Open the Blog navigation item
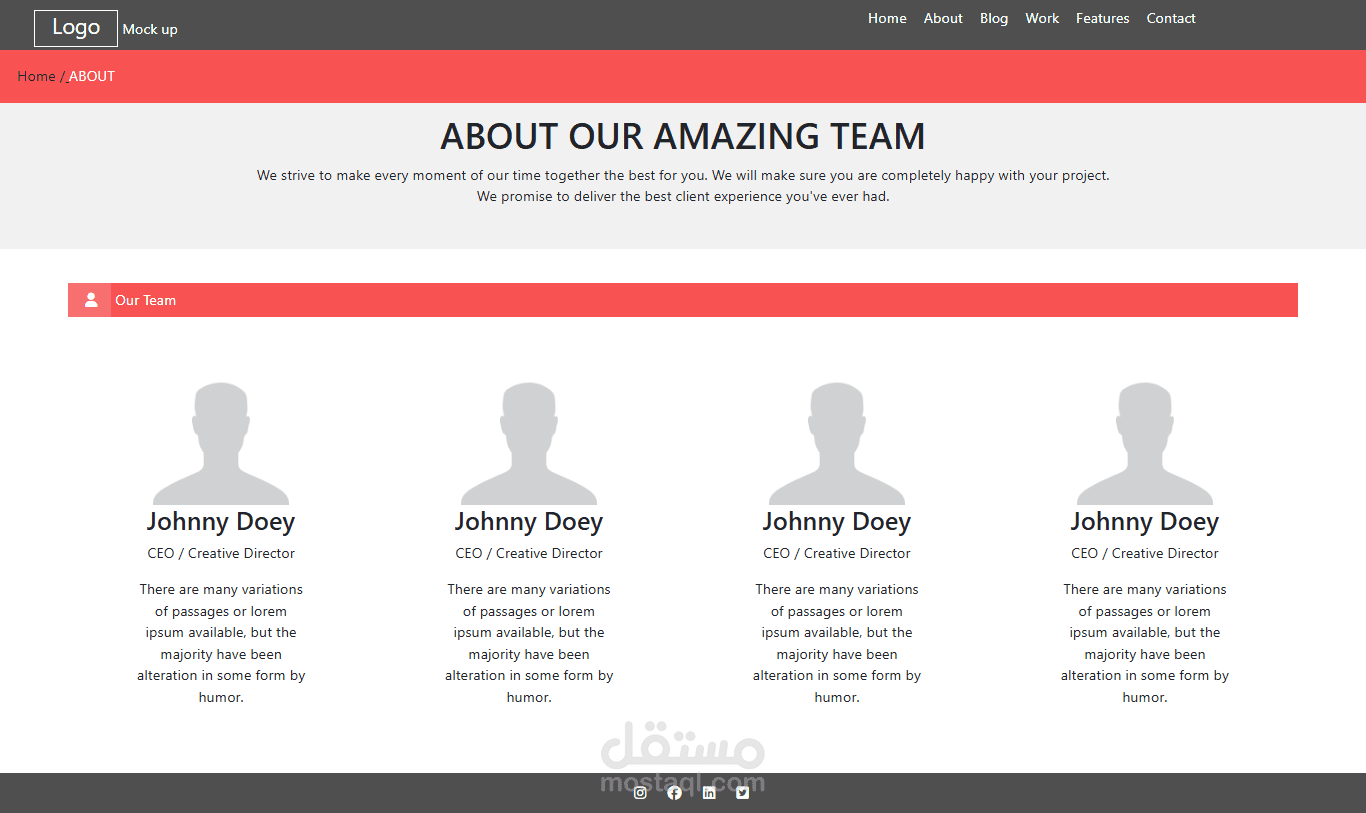The height and width of the screenshot is (813, 1366). coord(994,18)
